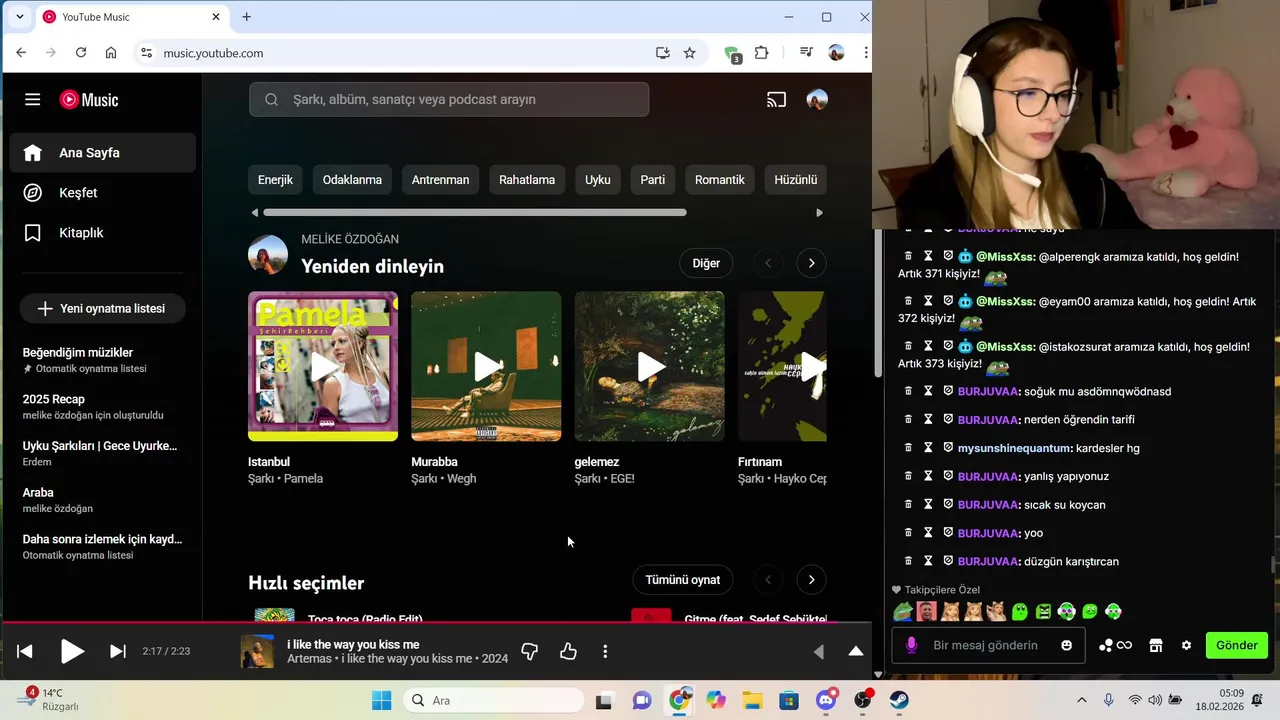The width and height of the screenshot is (1280, 720).
Task: Select the Uyku mood chip
Action: click(598, 180)
